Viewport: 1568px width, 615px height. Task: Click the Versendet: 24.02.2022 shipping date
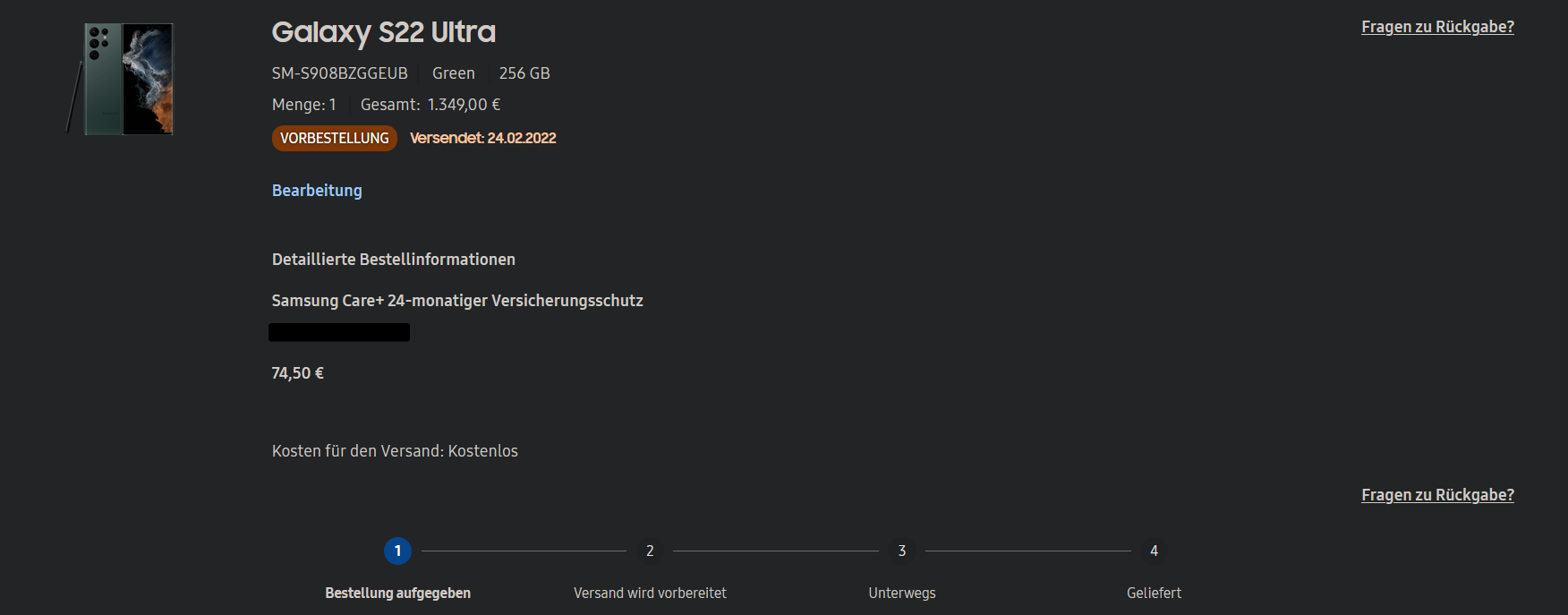483,138
